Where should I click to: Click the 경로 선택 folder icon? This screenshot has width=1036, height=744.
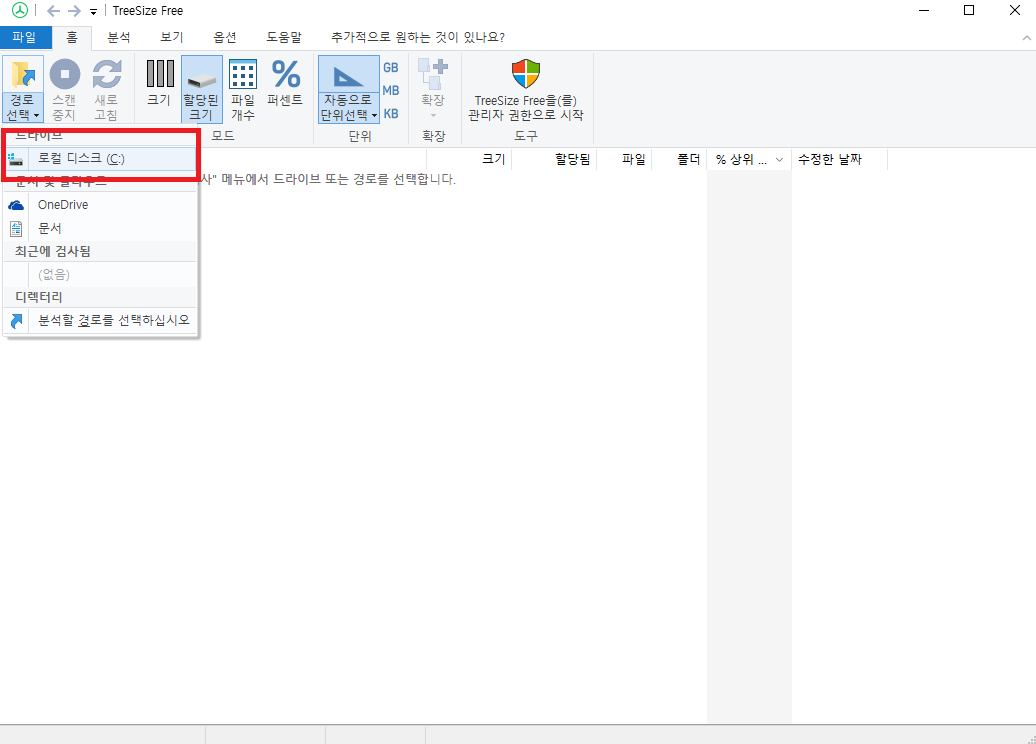(22, 74)
